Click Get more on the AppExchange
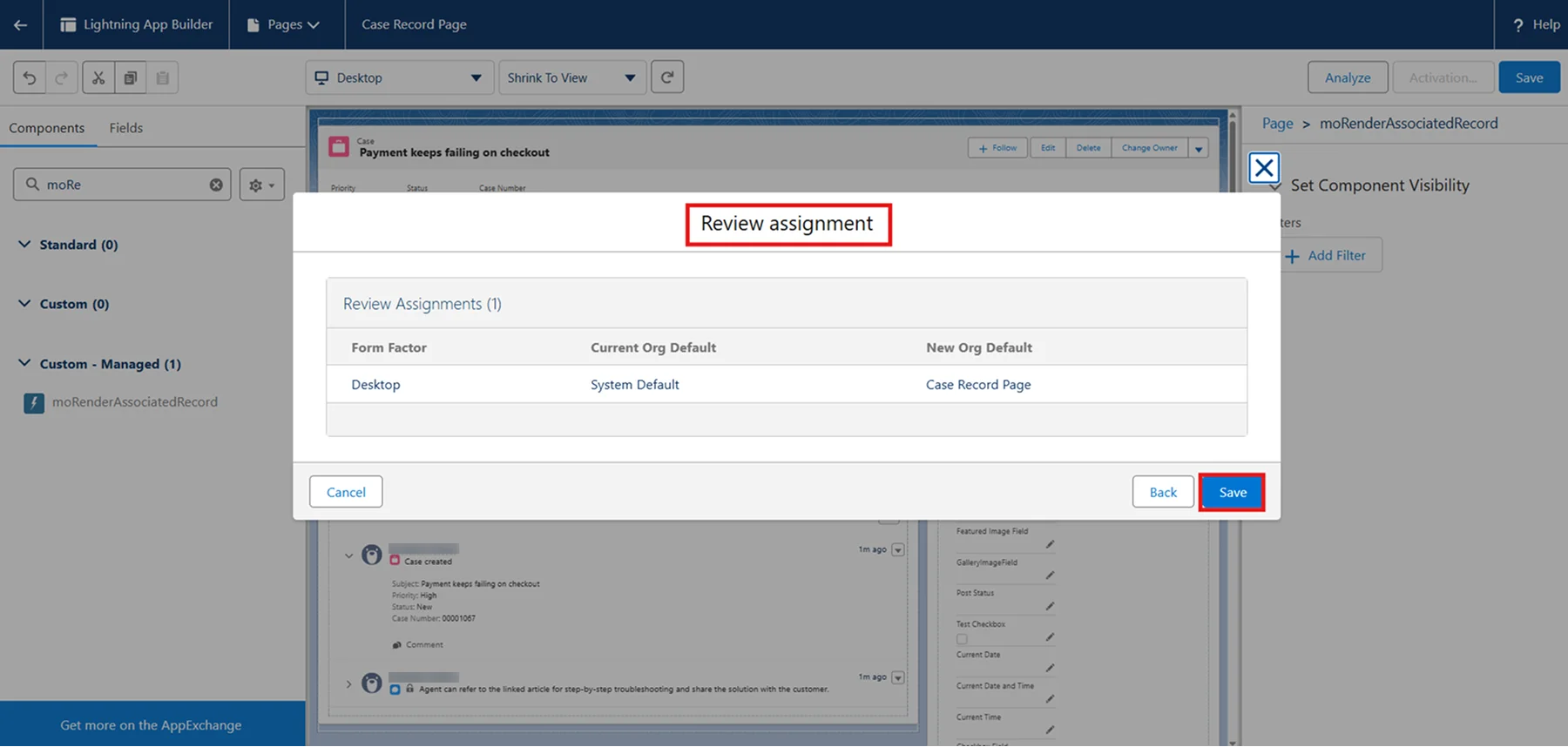 point(151,725)
